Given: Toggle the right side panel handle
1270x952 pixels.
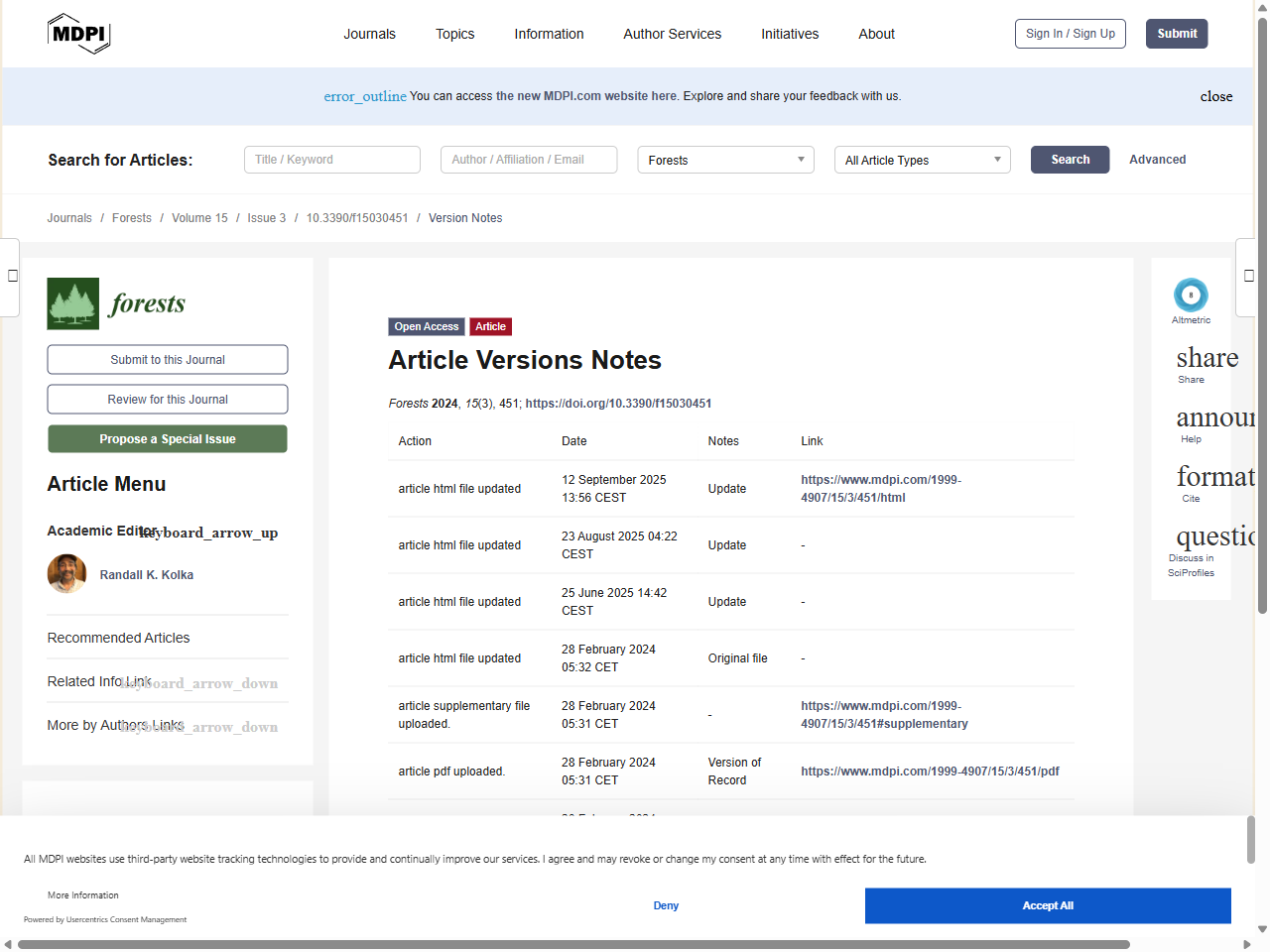Looking at the screenshot, I should (1247, 277).
